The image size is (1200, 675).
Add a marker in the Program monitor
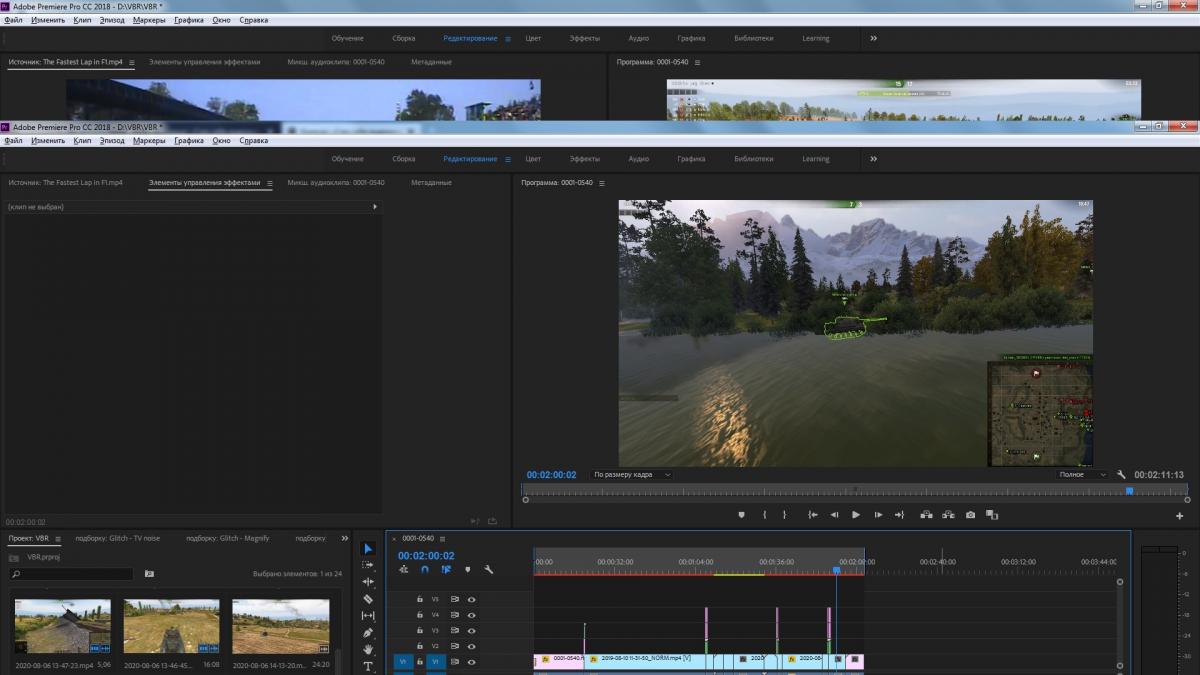point(741,515)
